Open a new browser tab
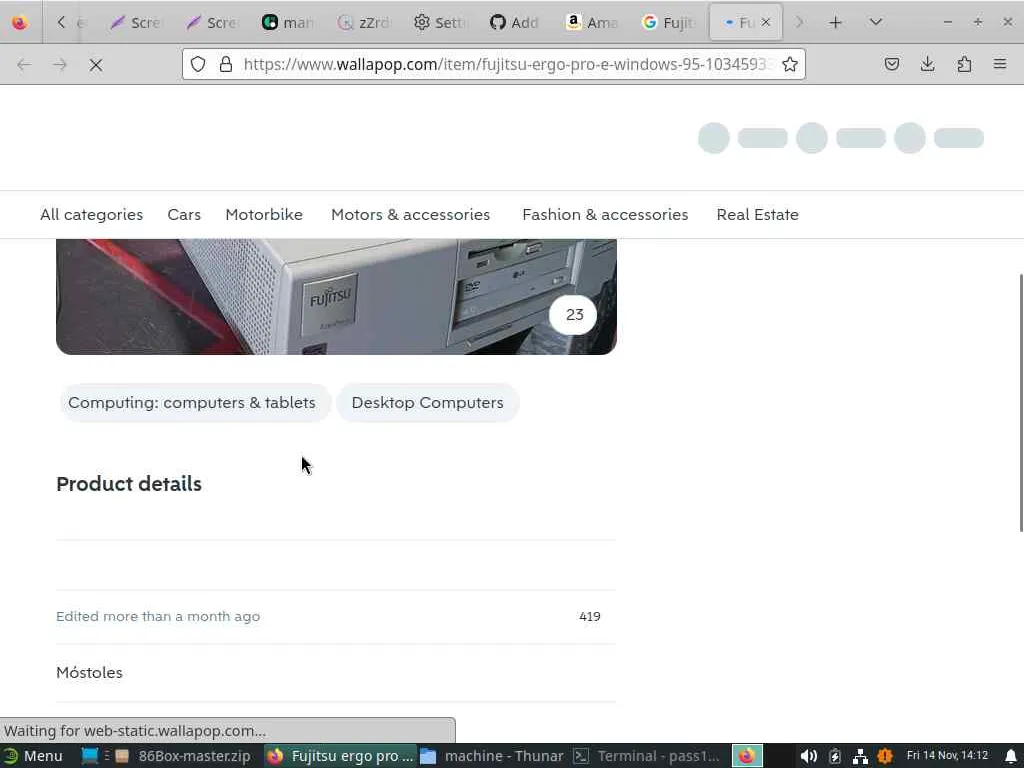 pyautogui.click(x=835, y=22)
